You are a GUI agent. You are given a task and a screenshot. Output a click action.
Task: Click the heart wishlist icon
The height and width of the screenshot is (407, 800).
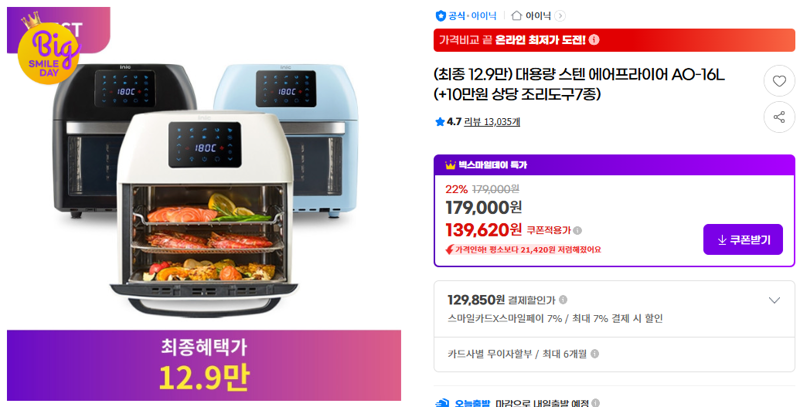pos(779,81)
